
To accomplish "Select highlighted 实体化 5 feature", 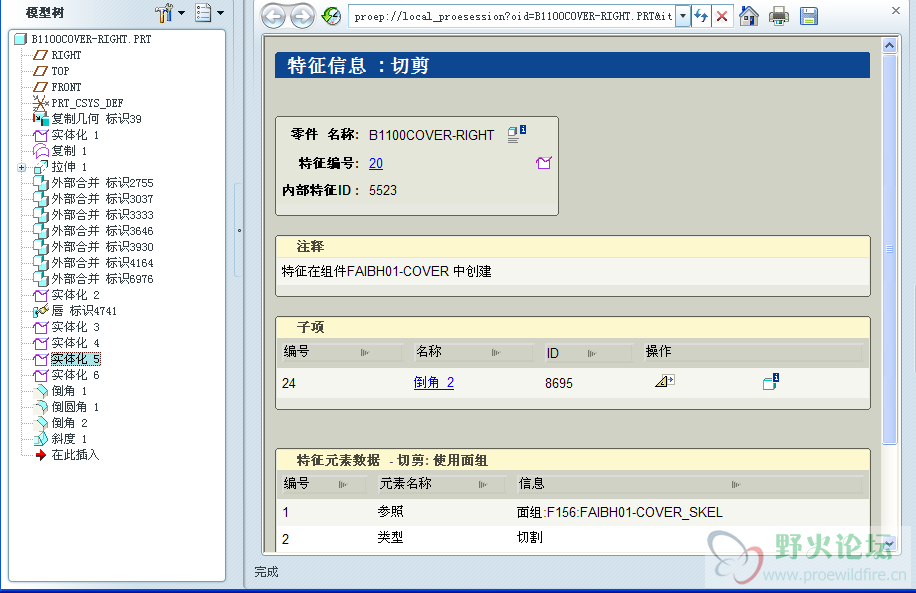I will click(x=75, y=359).
